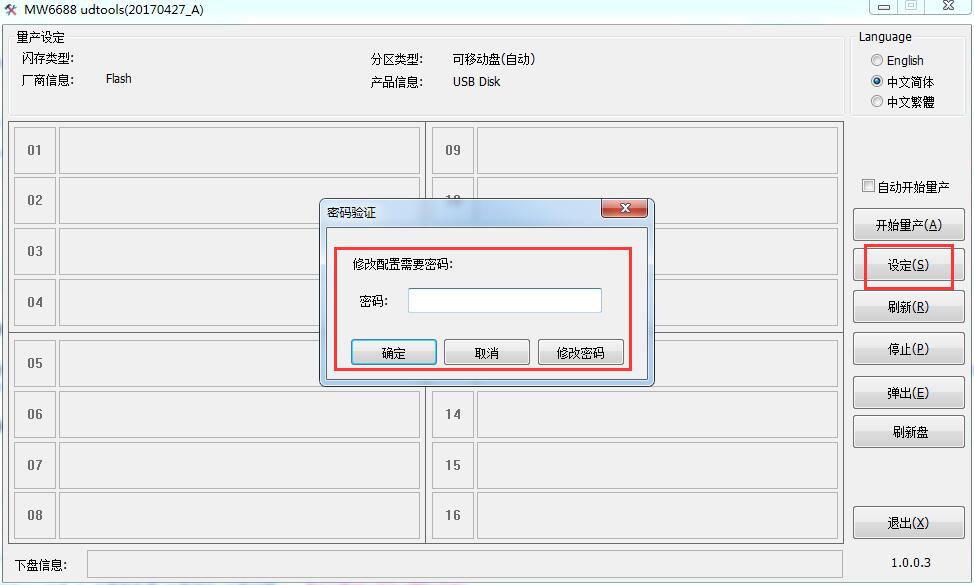Select the 中文繁體 language option

pos(876,101)
